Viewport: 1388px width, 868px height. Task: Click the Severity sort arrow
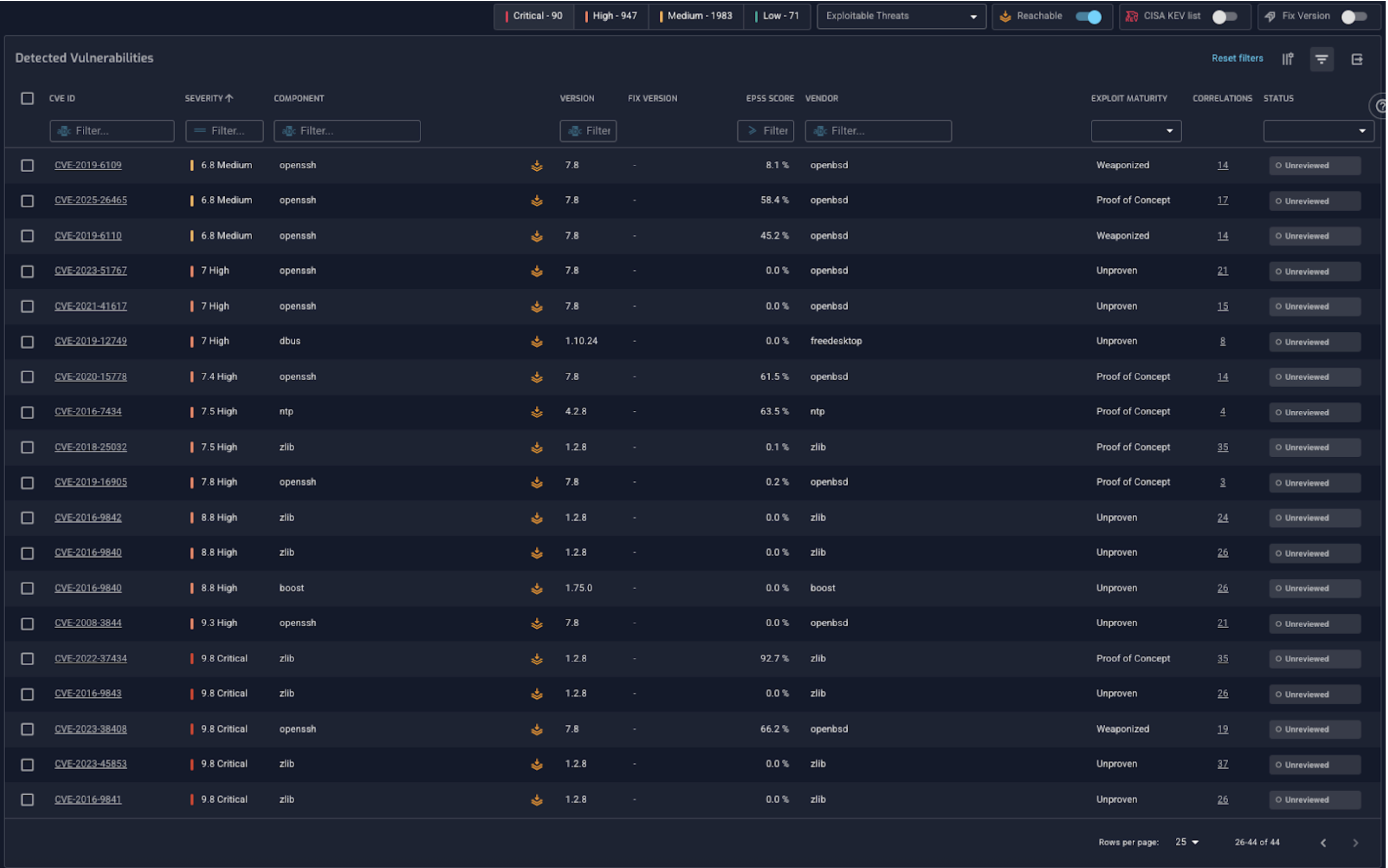click(229, 98)
